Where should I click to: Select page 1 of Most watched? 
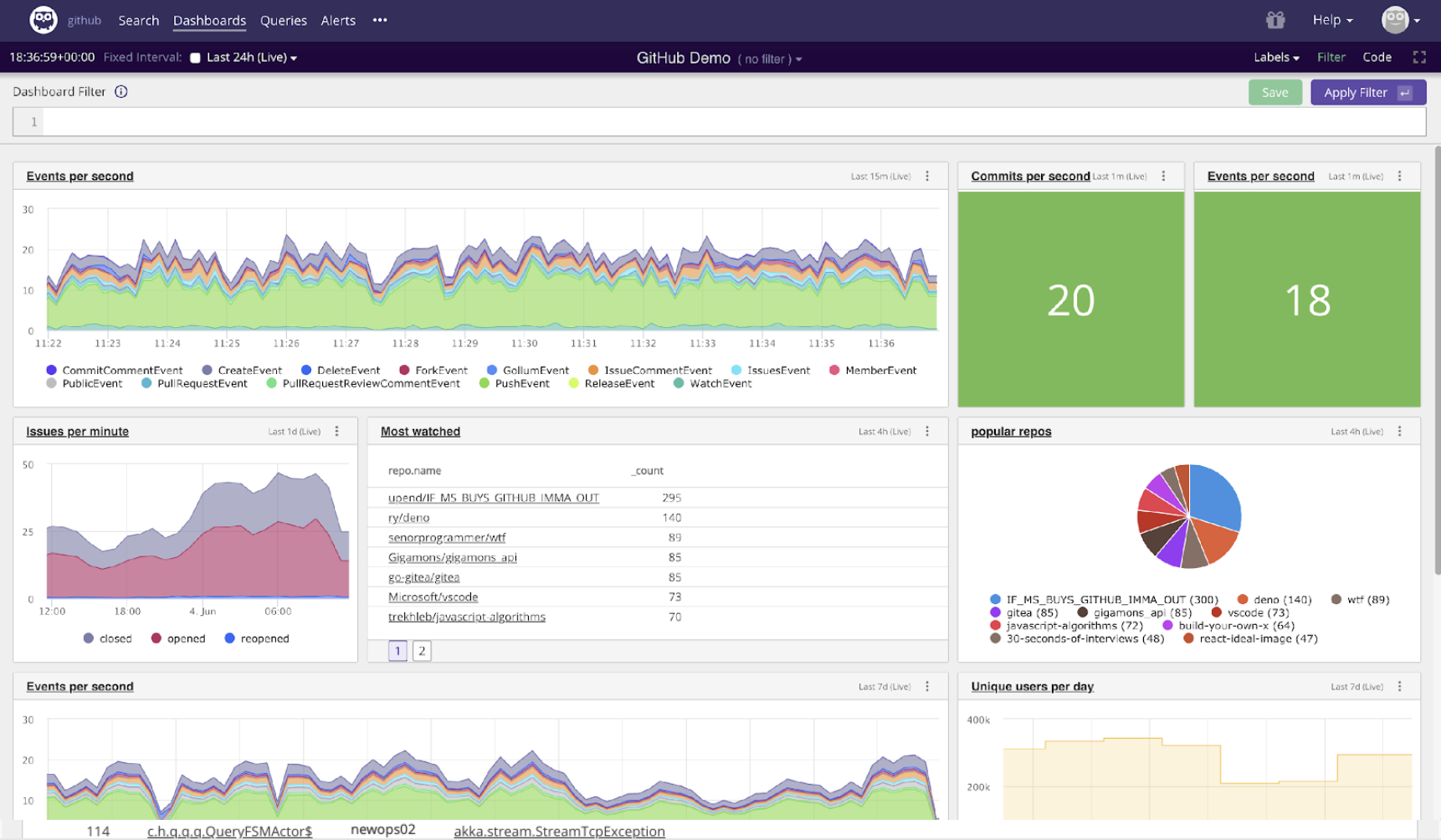coord(397,650)
